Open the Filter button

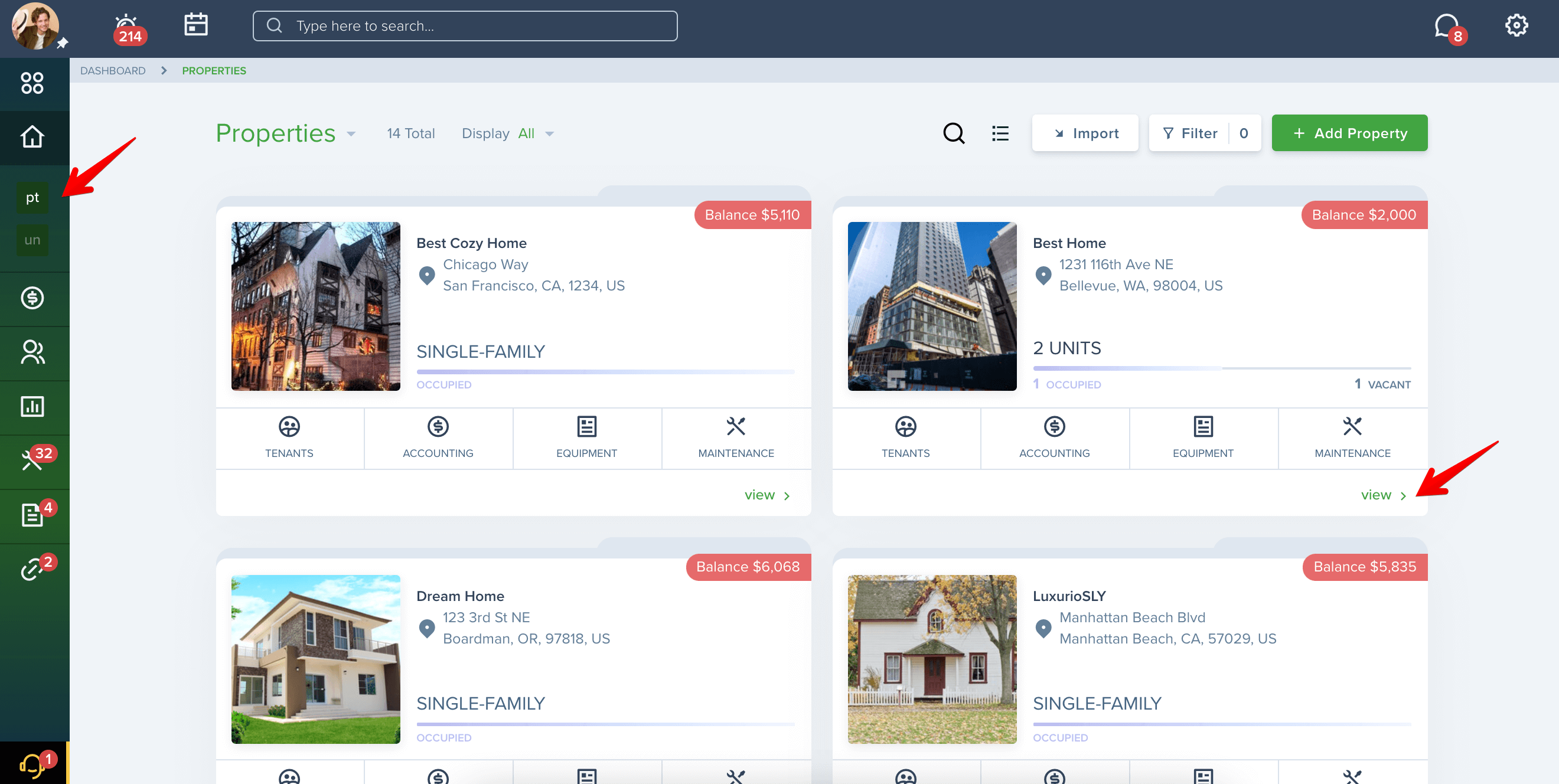pyautogui.click(x=1205, y=133)
